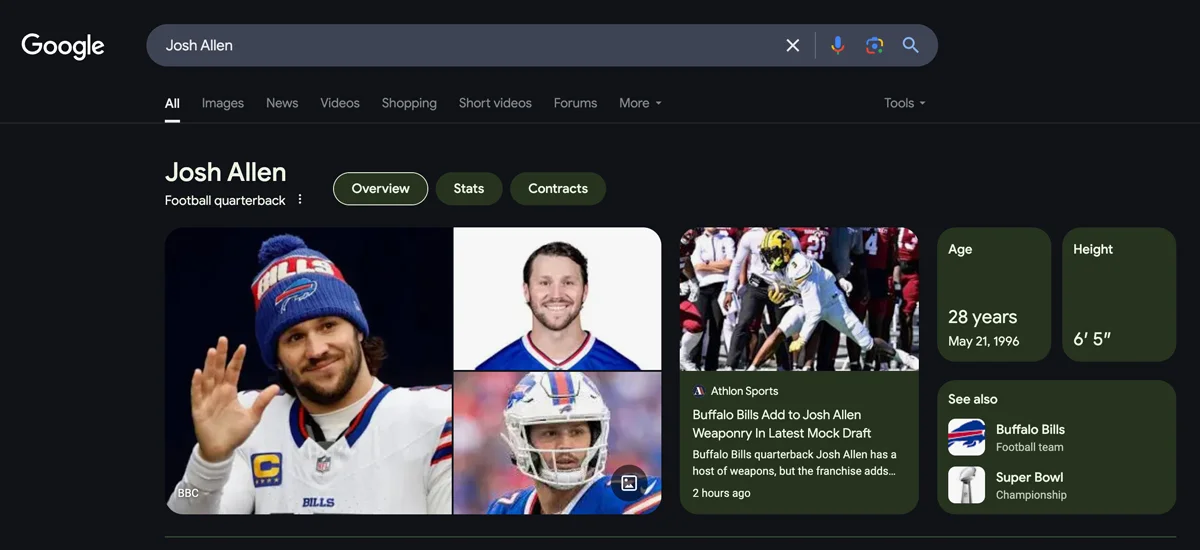Click the Athlon Sports source icon

pyautogui.click(x=699, y=391)
